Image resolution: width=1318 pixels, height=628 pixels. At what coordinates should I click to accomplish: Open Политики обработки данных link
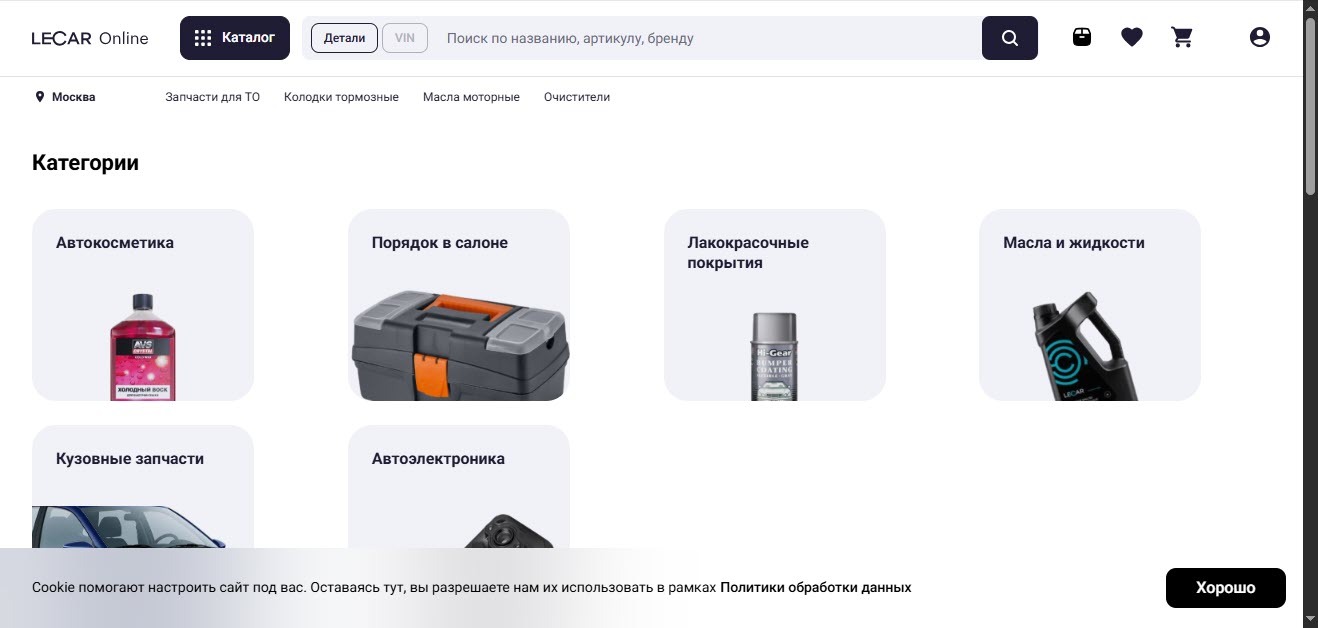[x=815, y=588]
